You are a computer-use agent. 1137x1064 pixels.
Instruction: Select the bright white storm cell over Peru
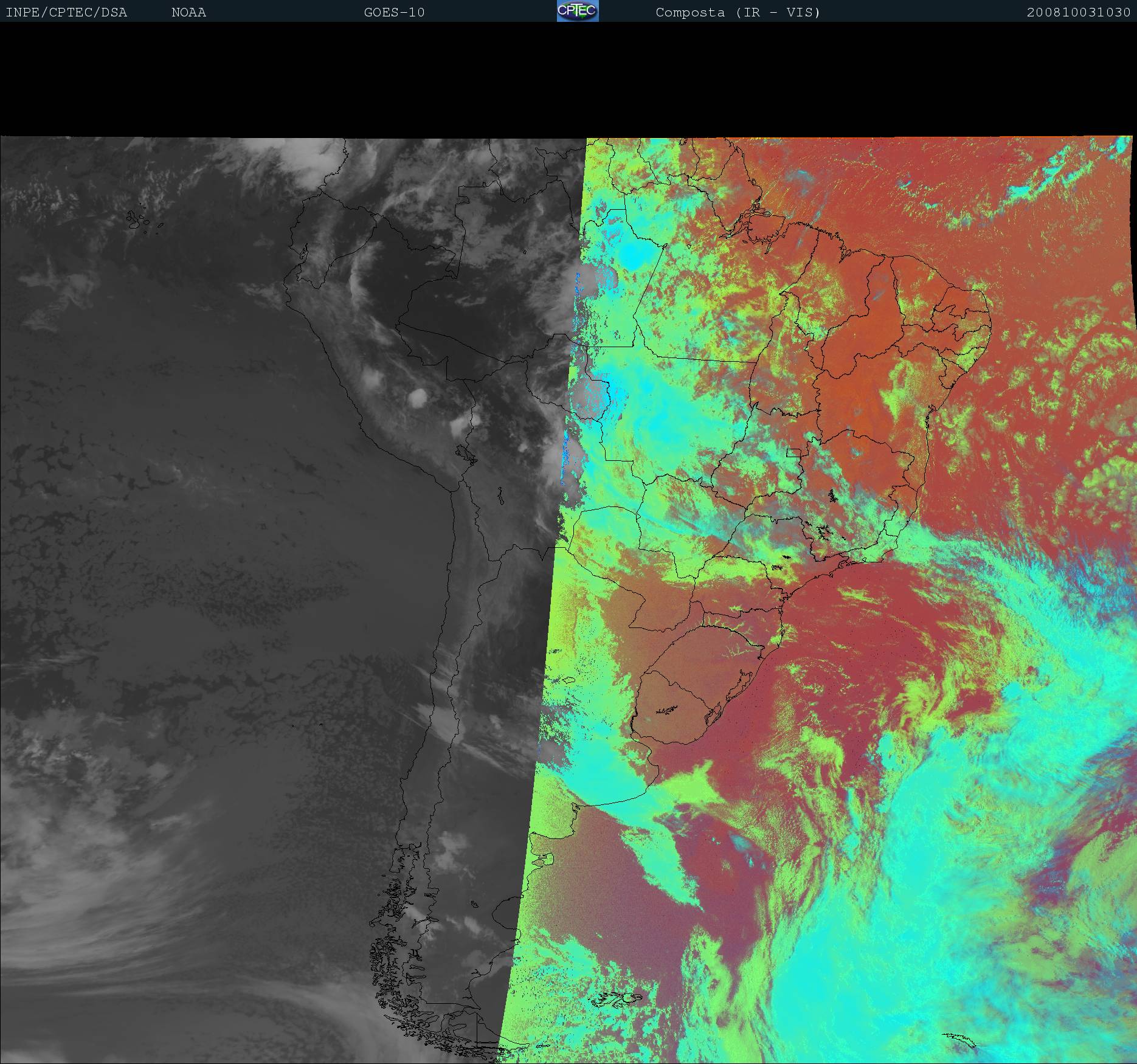click(417, 398)
